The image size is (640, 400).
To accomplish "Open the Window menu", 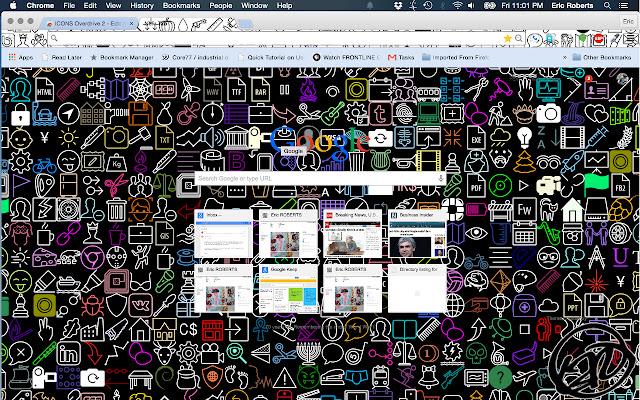I will point(254,5).
